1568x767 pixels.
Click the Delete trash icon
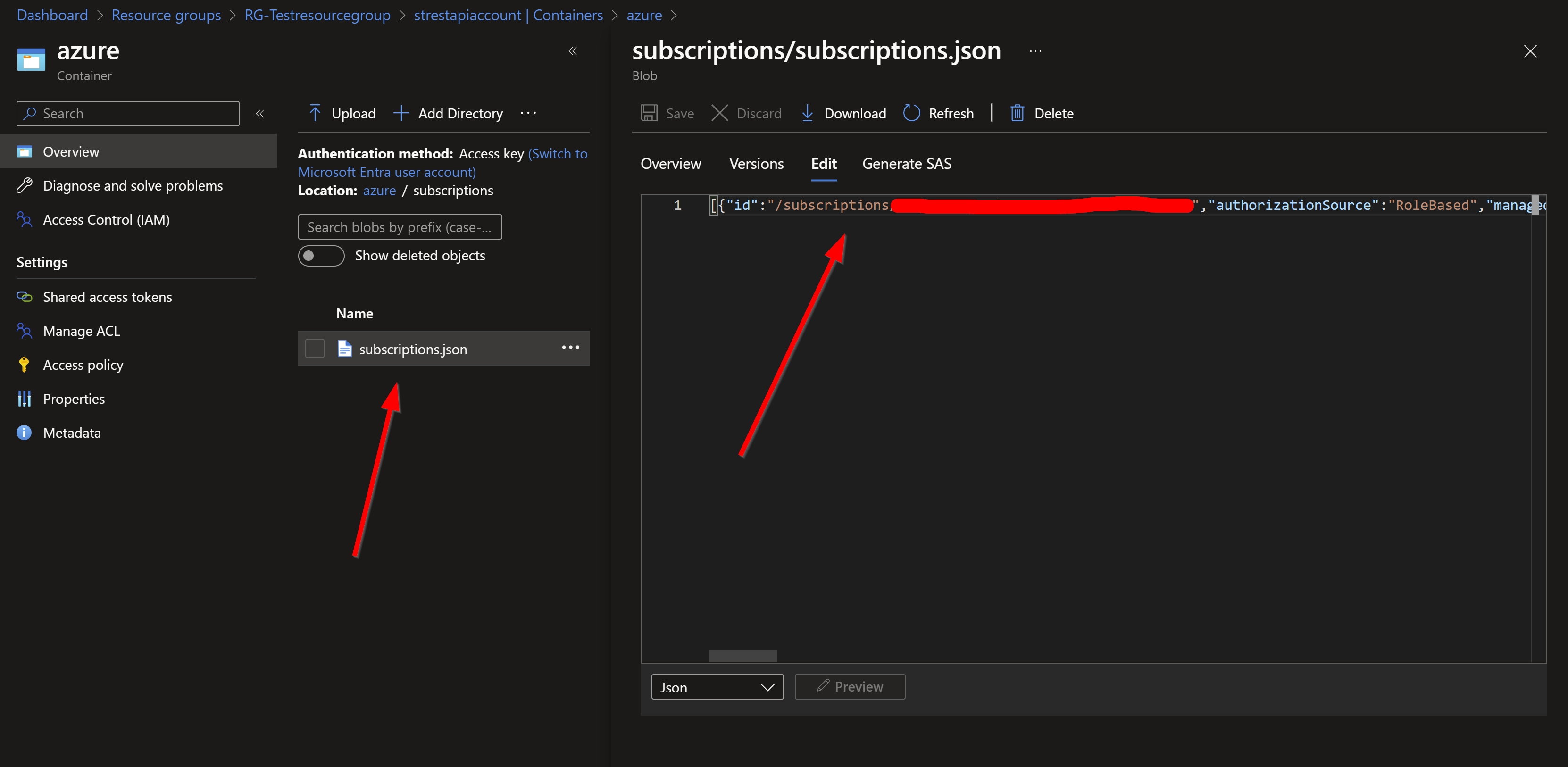click(x=1017, y=113)
